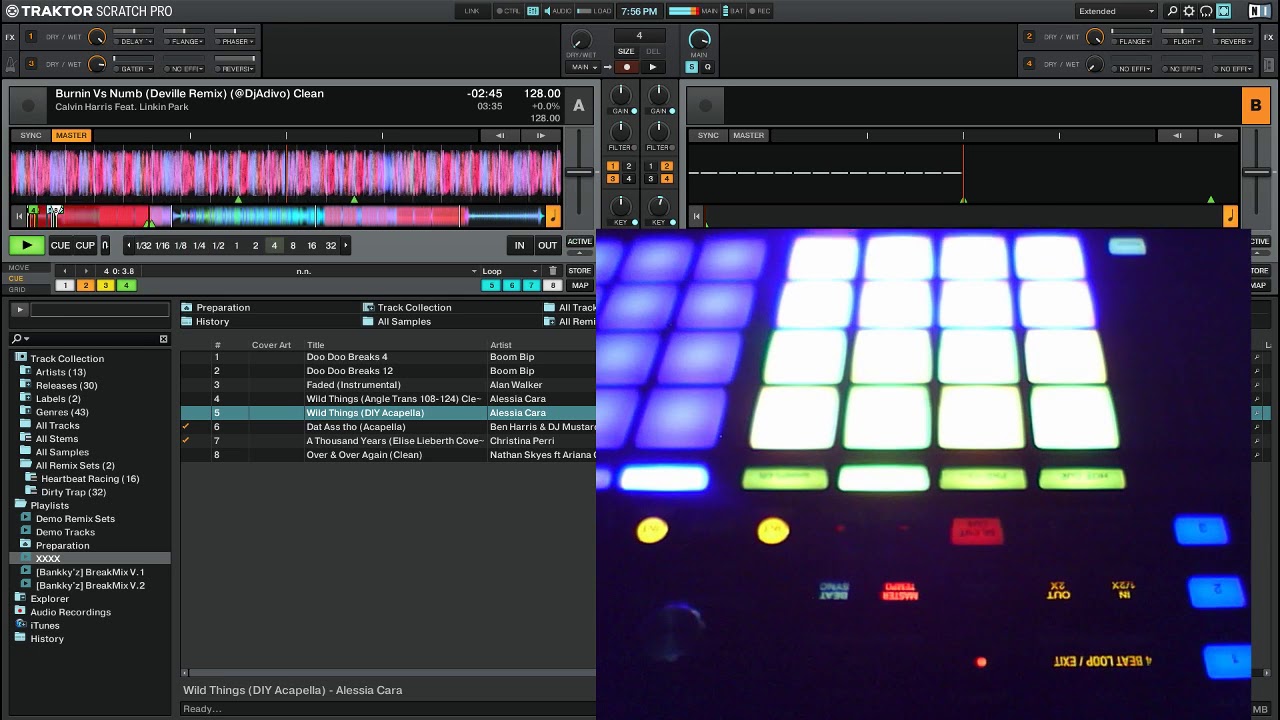Screen dimensions: 1280x720
Task: Toggle cruise mode headphone icon
Action: click(1206, 11)
